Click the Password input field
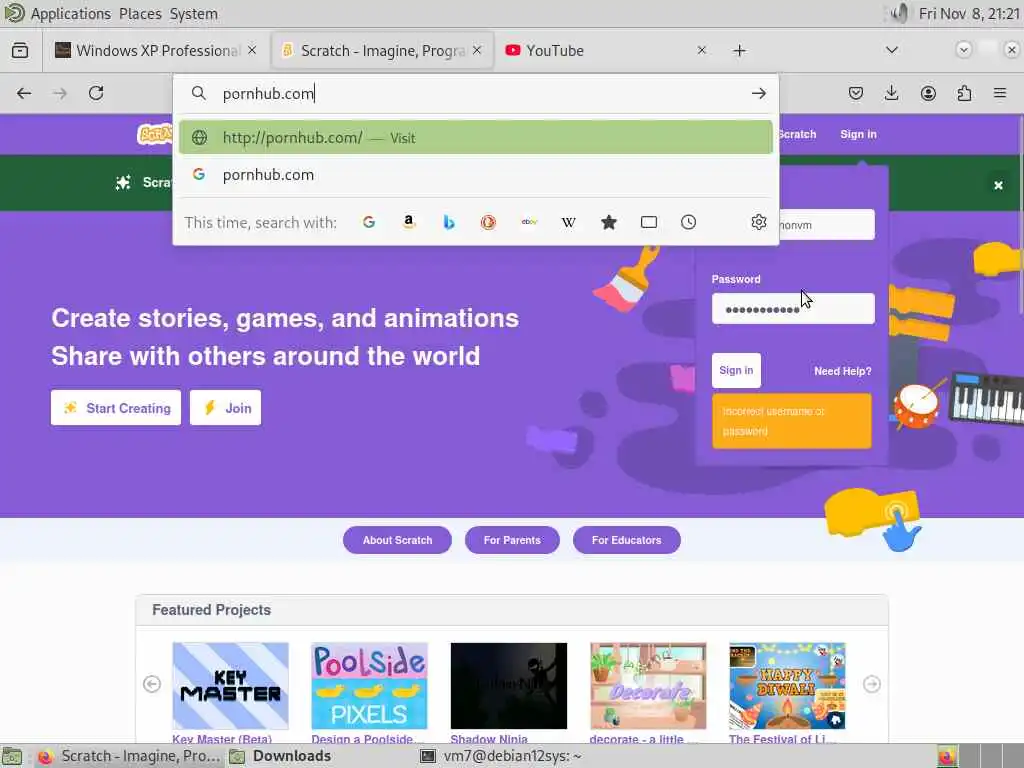Image resolution: width=1024 pixels, height=768 pixels. tap(793, 309)
